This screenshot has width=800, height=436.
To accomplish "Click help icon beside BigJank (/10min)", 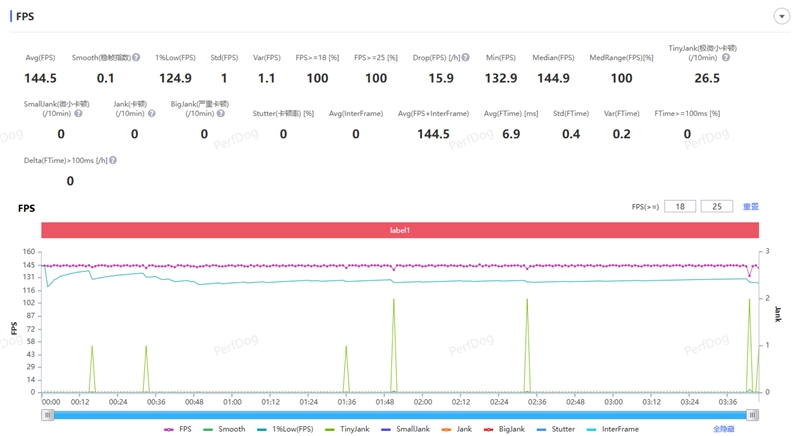I will [x=220, y=114].
